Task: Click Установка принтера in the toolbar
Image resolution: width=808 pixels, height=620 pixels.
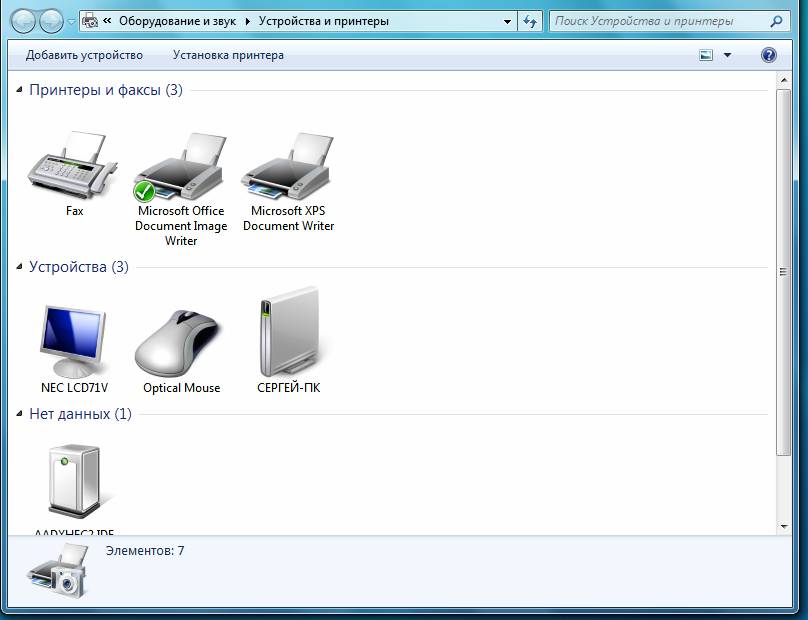Action: pos(228,55)
